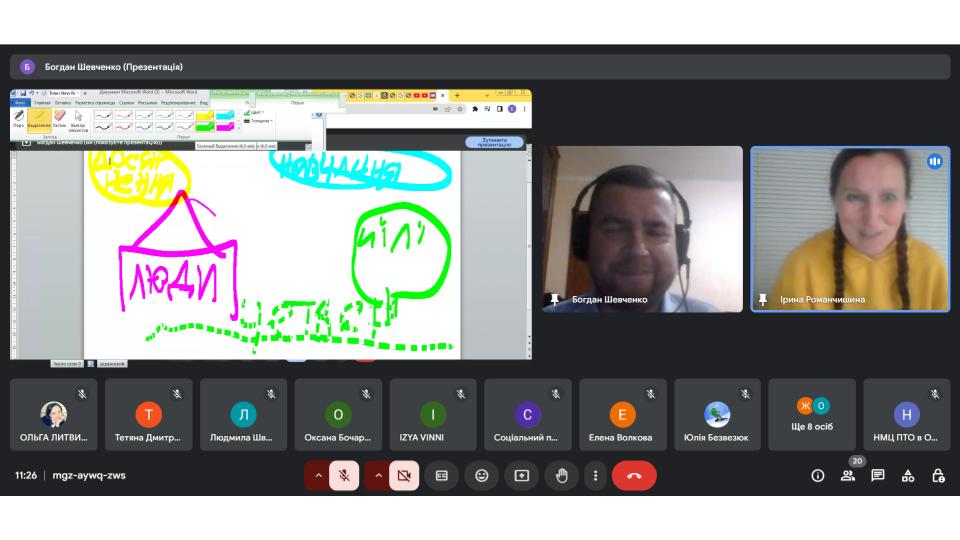Open the emoji reactions panel
This screenshot has width=960, height=540.
point(481,476)
